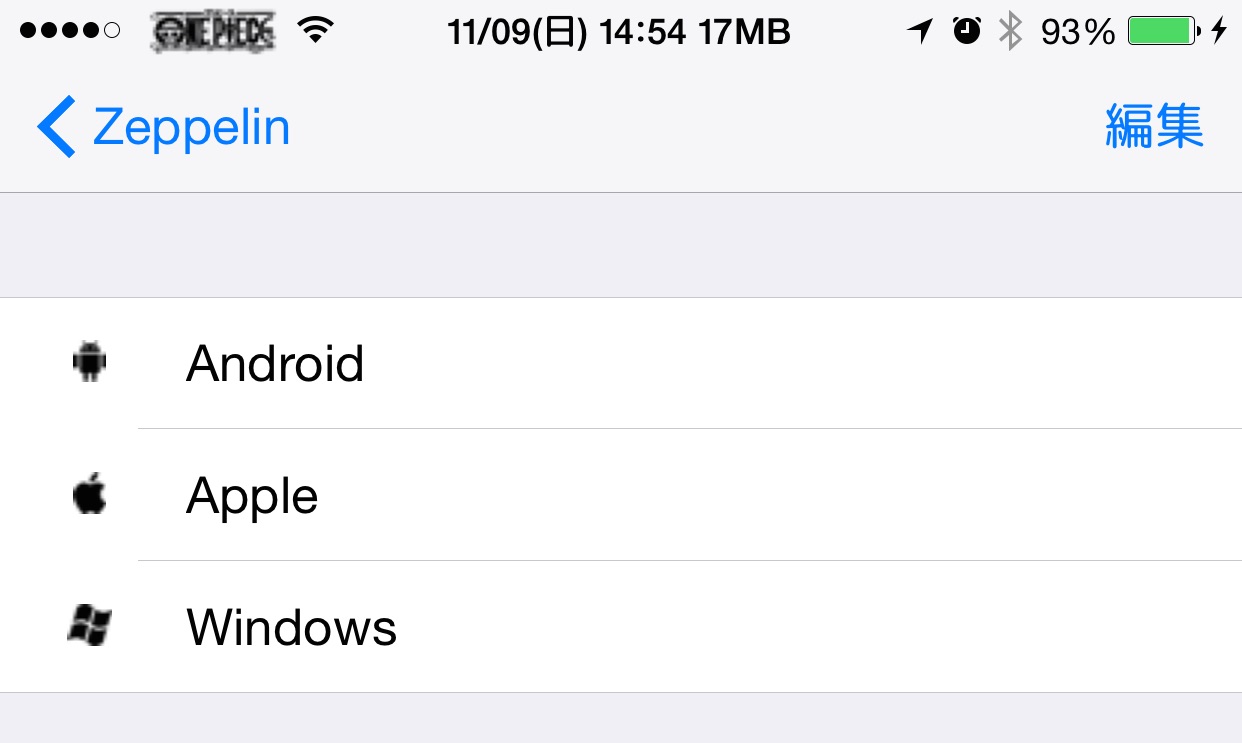Image resolution: width=1242 pixels, height=743 pixels.
Task: Tap the green battery icon
Action: pyautogui.click(x=1164, y=32)
